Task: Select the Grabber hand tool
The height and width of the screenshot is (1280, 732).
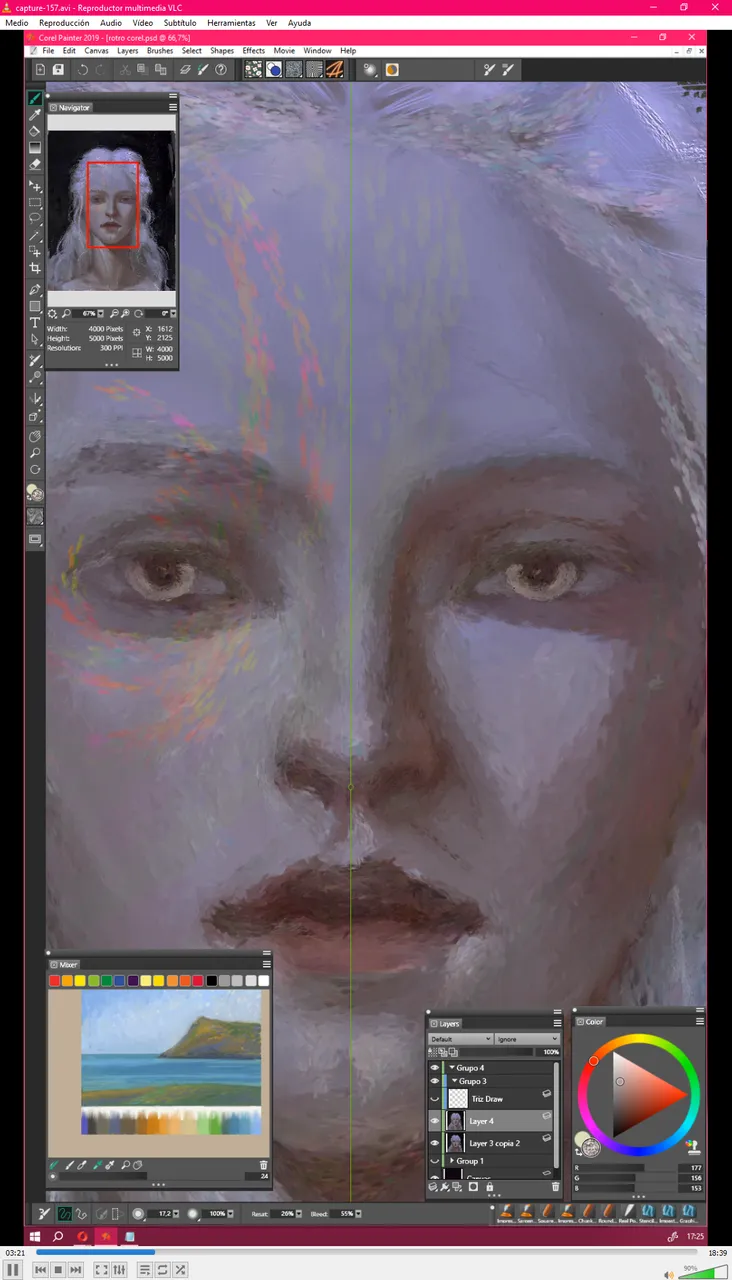Action: click(x=35, y=436)
